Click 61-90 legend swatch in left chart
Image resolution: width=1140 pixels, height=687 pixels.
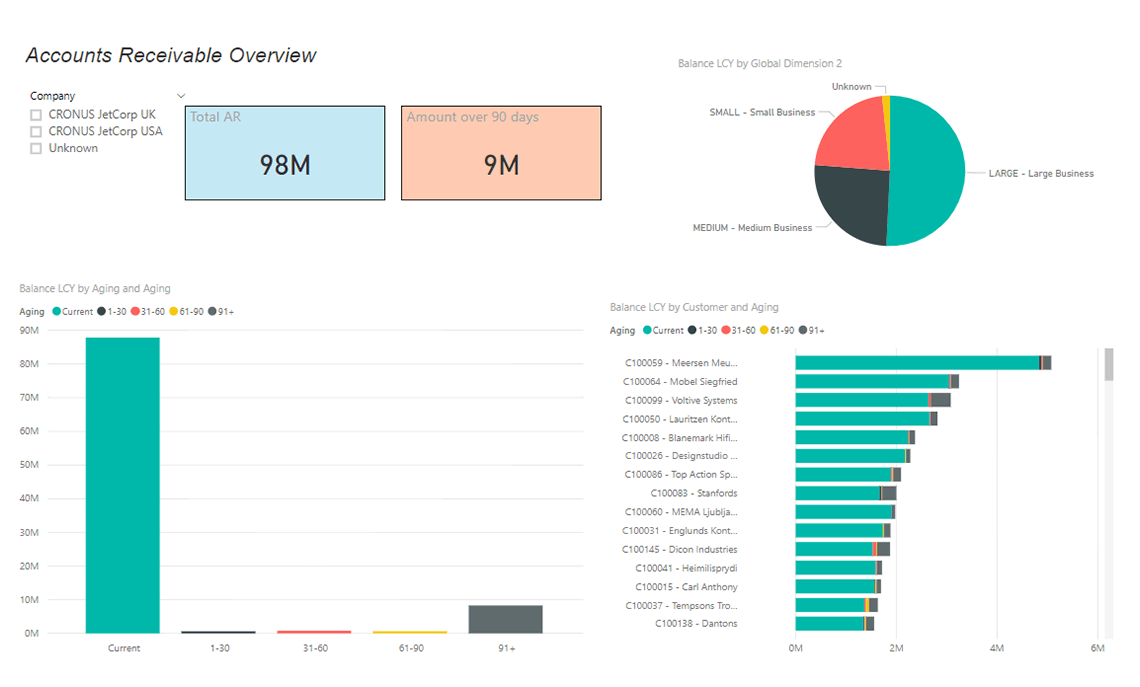174,311
